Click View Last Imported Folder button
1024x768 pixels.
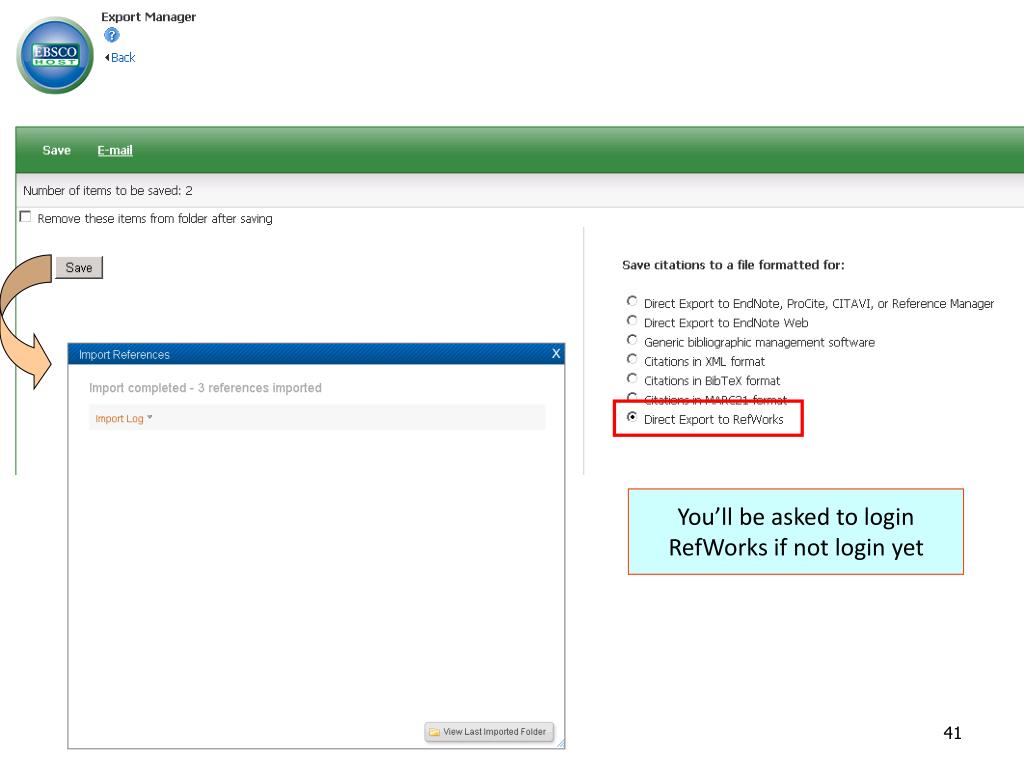(489, 732)
